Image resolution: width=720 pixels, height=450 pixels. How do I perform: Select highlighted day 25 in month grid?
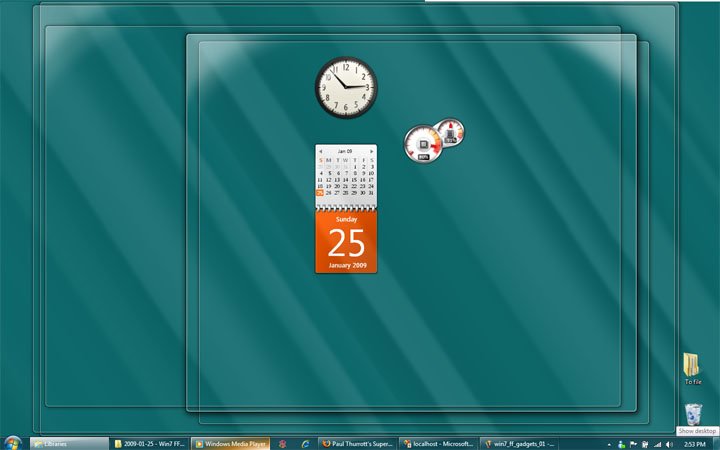point(320,193)
